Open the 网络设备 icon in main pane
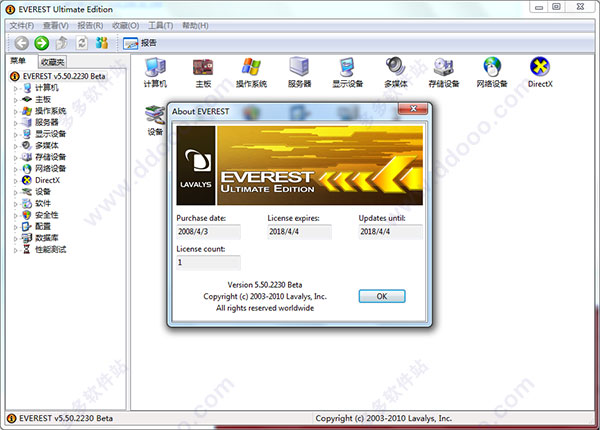Viewport: 600px width, 430px height. coord(492,72)
